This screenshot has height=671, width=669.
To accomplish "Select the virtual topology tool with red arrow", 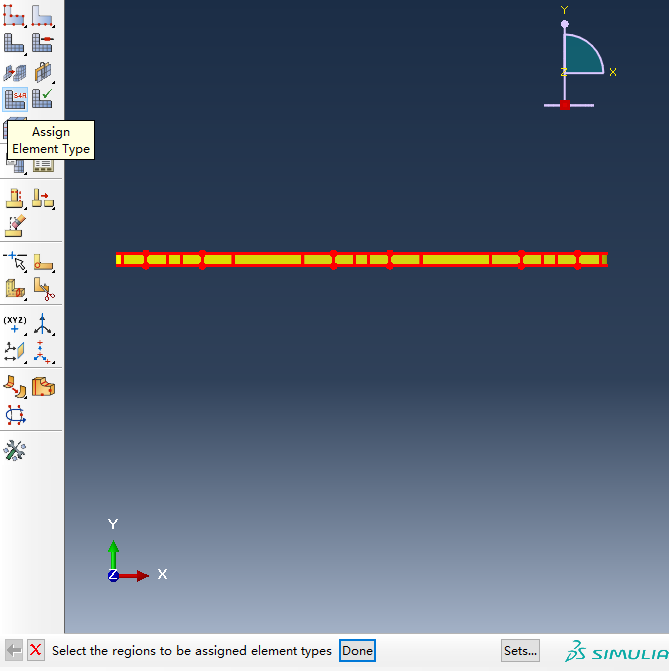I will point(43,199).
